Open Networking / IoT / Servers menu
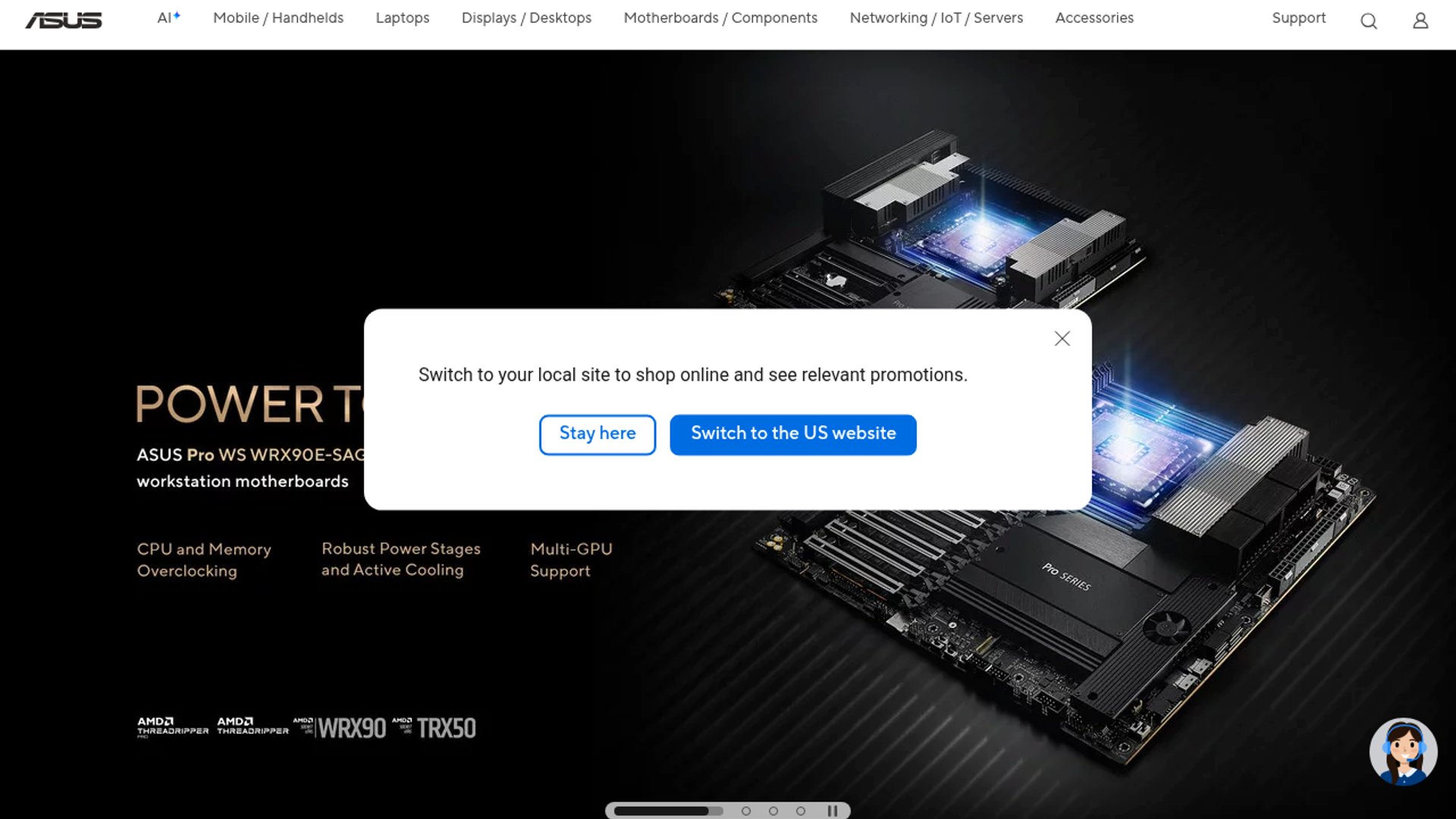1456x819 pixels. click(x=937, y=17)
